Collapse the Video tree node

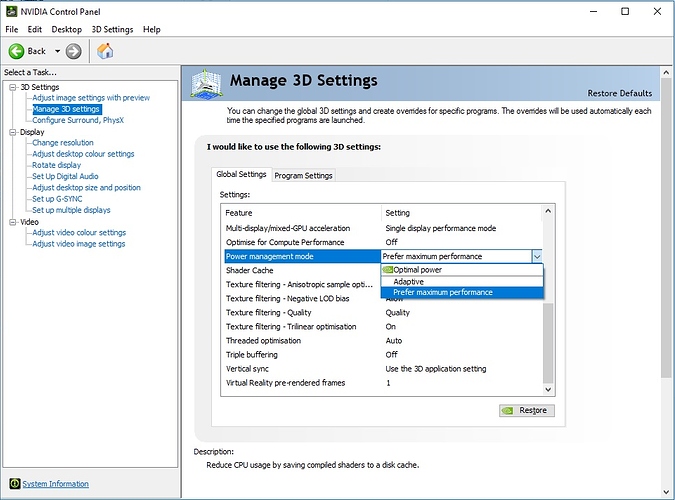click(12, 221)
